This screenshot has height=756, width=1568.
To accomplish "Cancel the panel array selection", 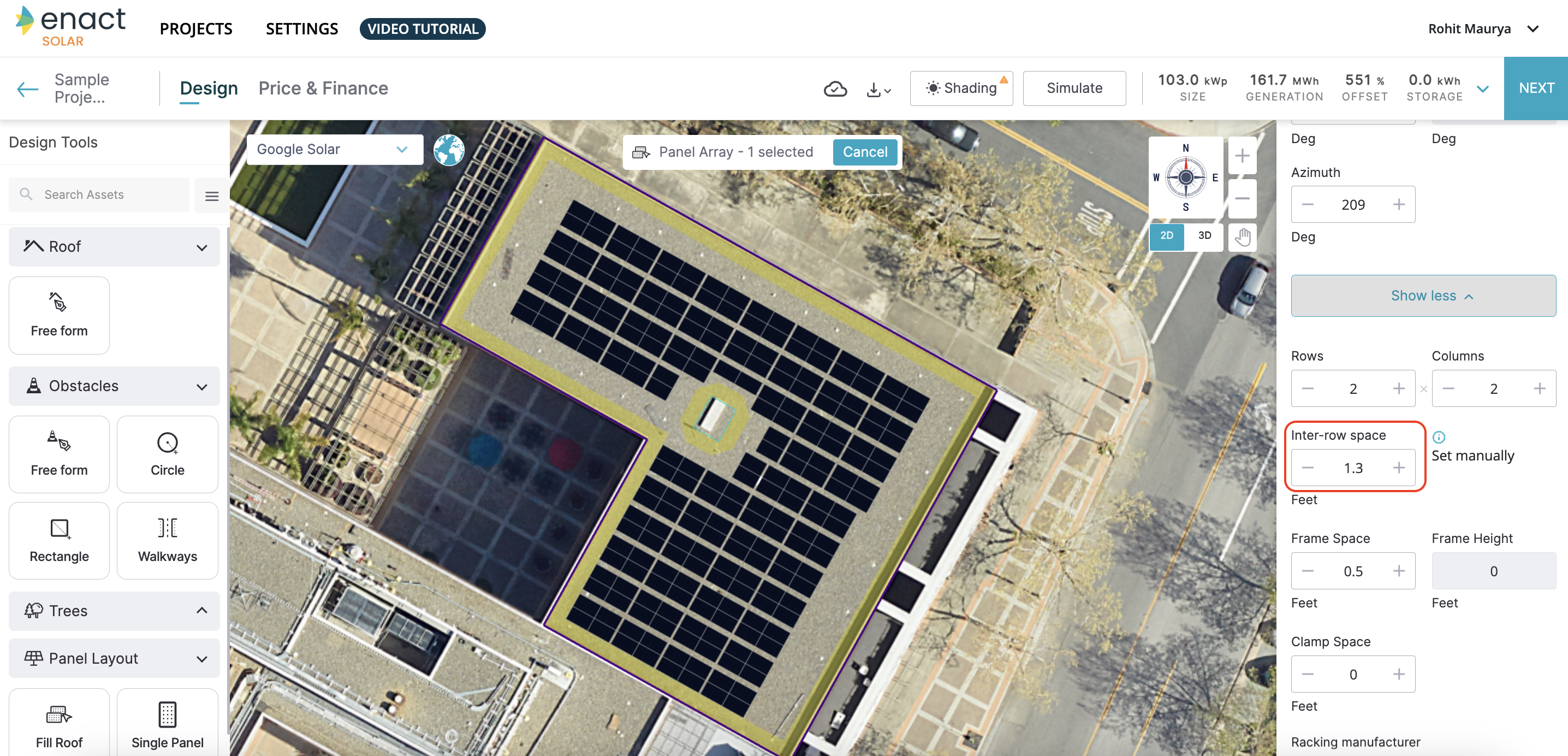I will pos(864,152).
